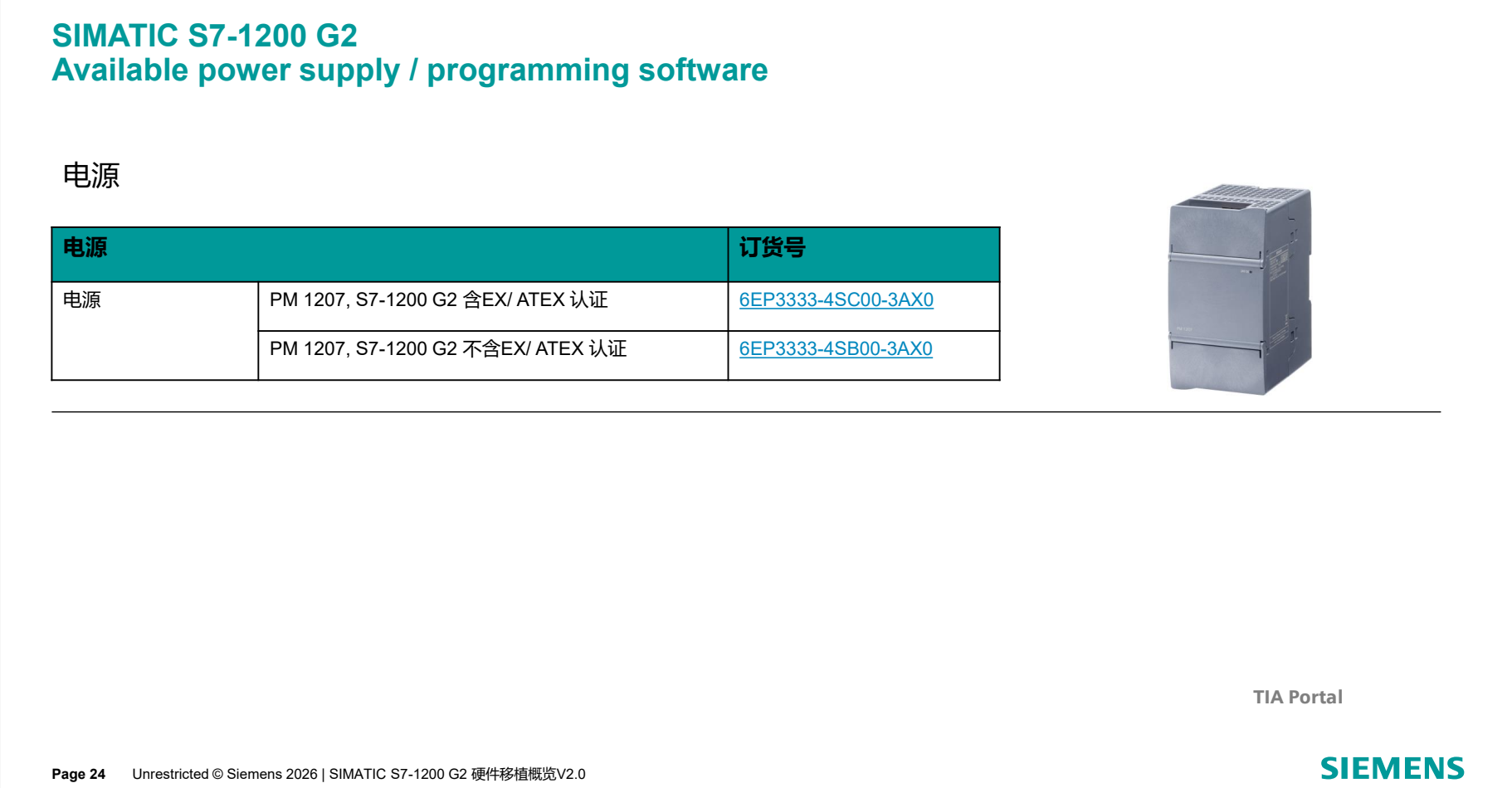Click the 'Page 24' footer text
Viewport: 1512px width, 788px height.
pos(79,774)
